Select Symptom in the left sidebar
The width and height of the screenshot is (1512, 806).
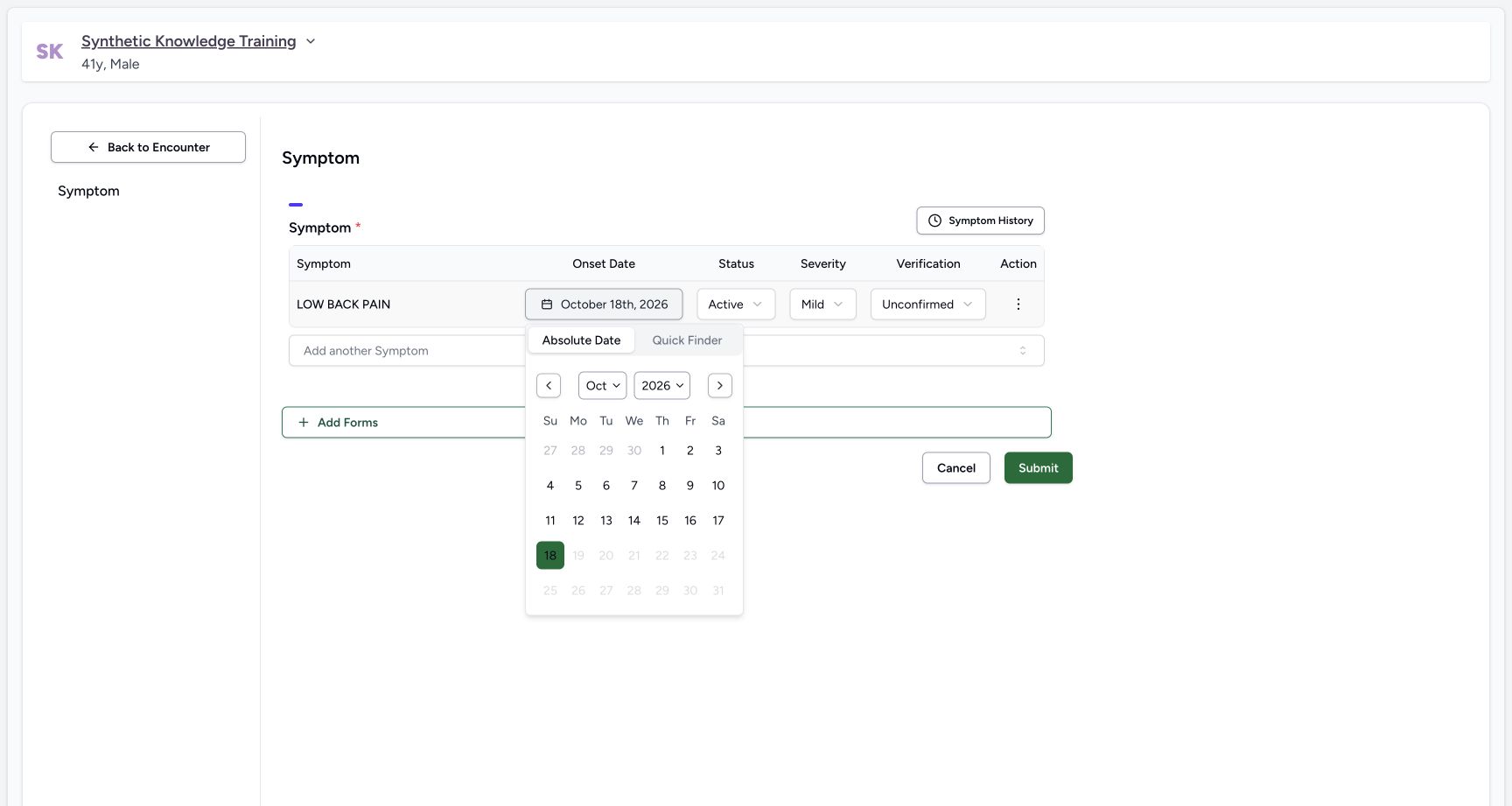tap(88, 191)
